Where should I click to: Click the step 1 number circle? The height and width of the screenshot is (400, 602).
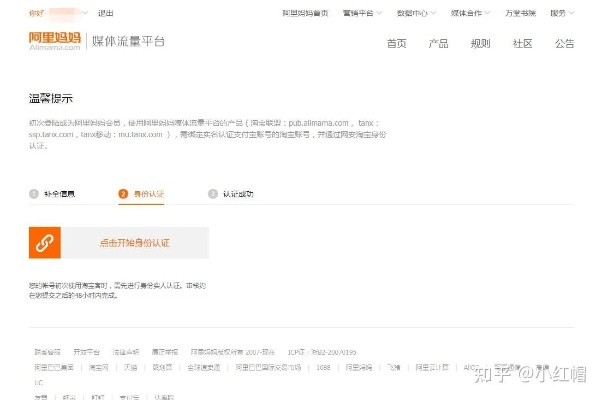pos(34,194)
